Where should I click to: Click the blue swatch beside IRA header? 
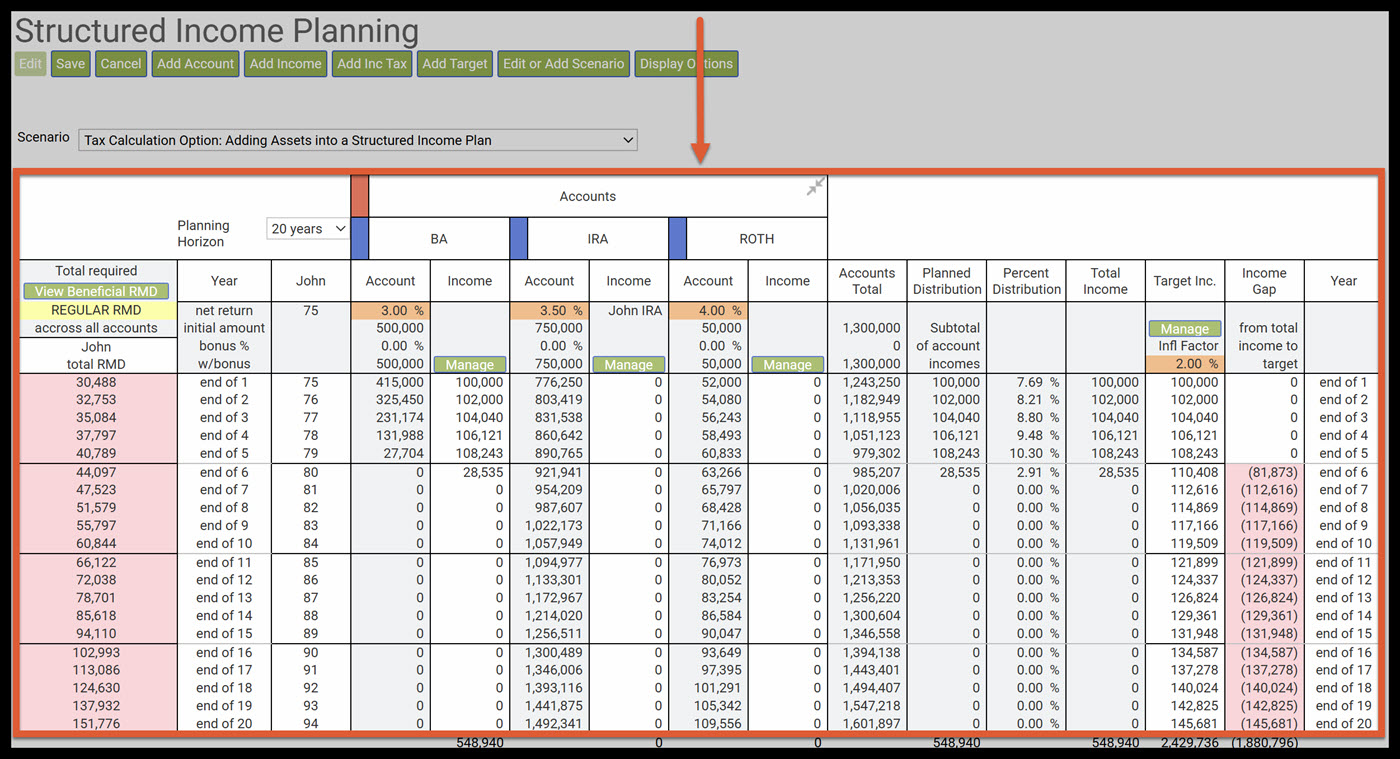[519, 239]
